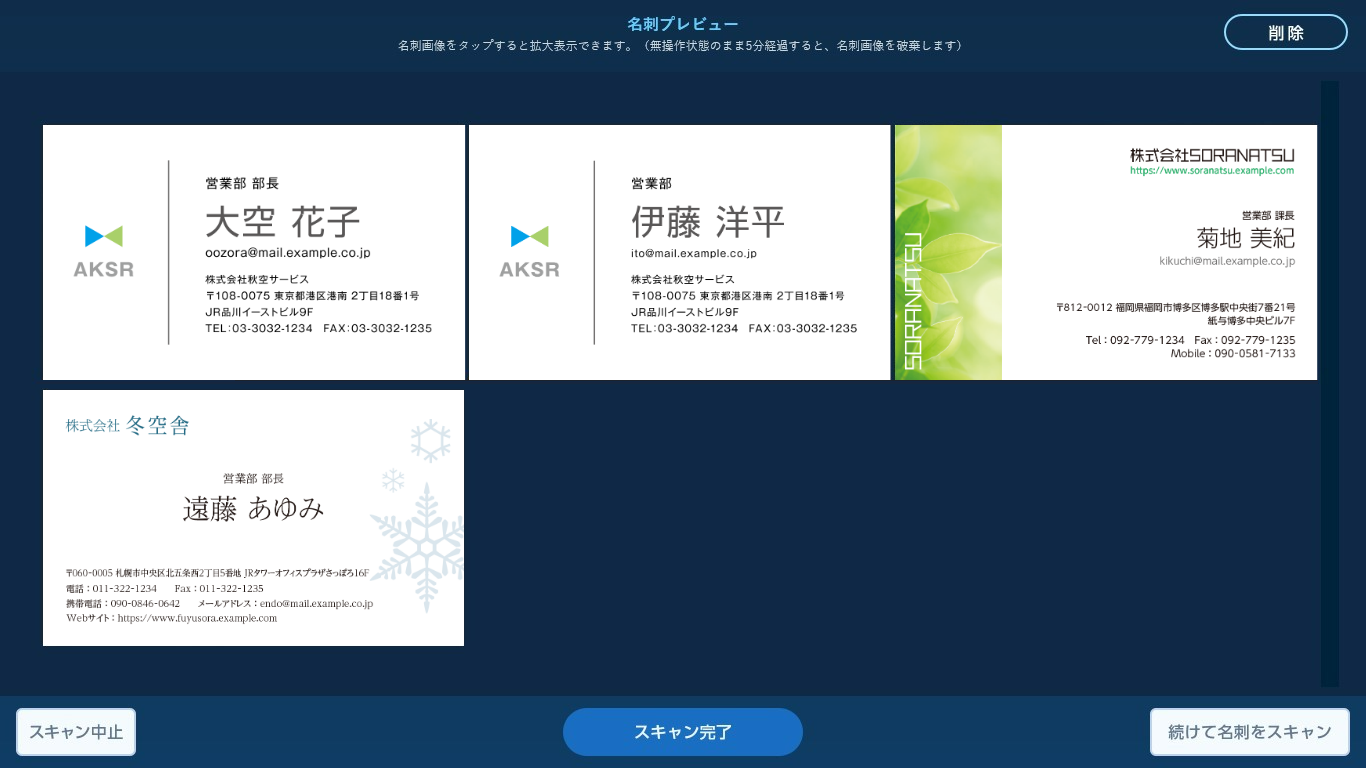The width and height of the screenshot is (1366, 769).
Task: Click the www.soranatsu.example.com URL
Action: pos(1212,171)
